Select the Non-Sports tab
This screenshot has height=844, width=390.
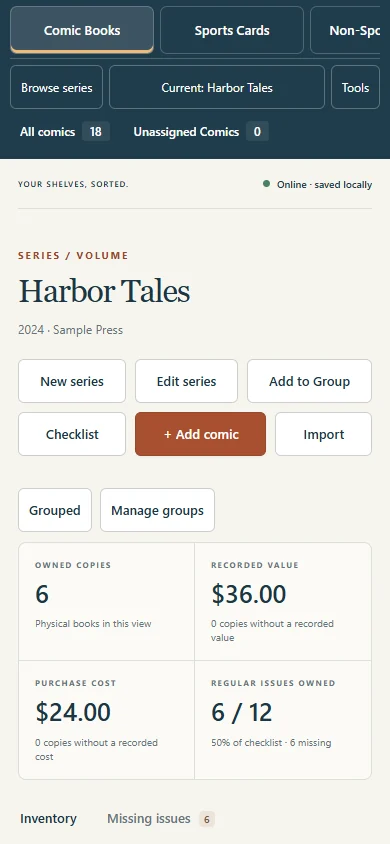[350, 30]
